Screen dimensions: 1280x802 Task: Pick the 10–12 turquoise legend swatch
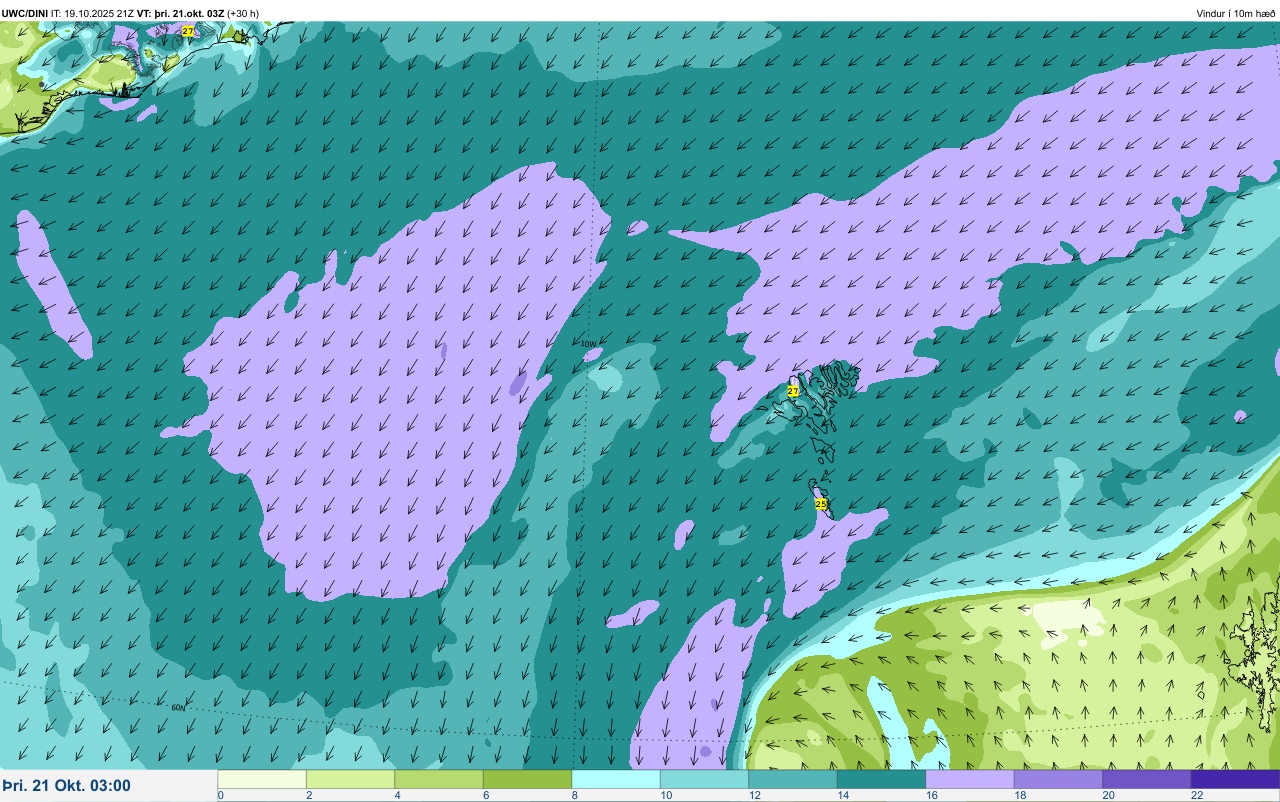point(704,779)
